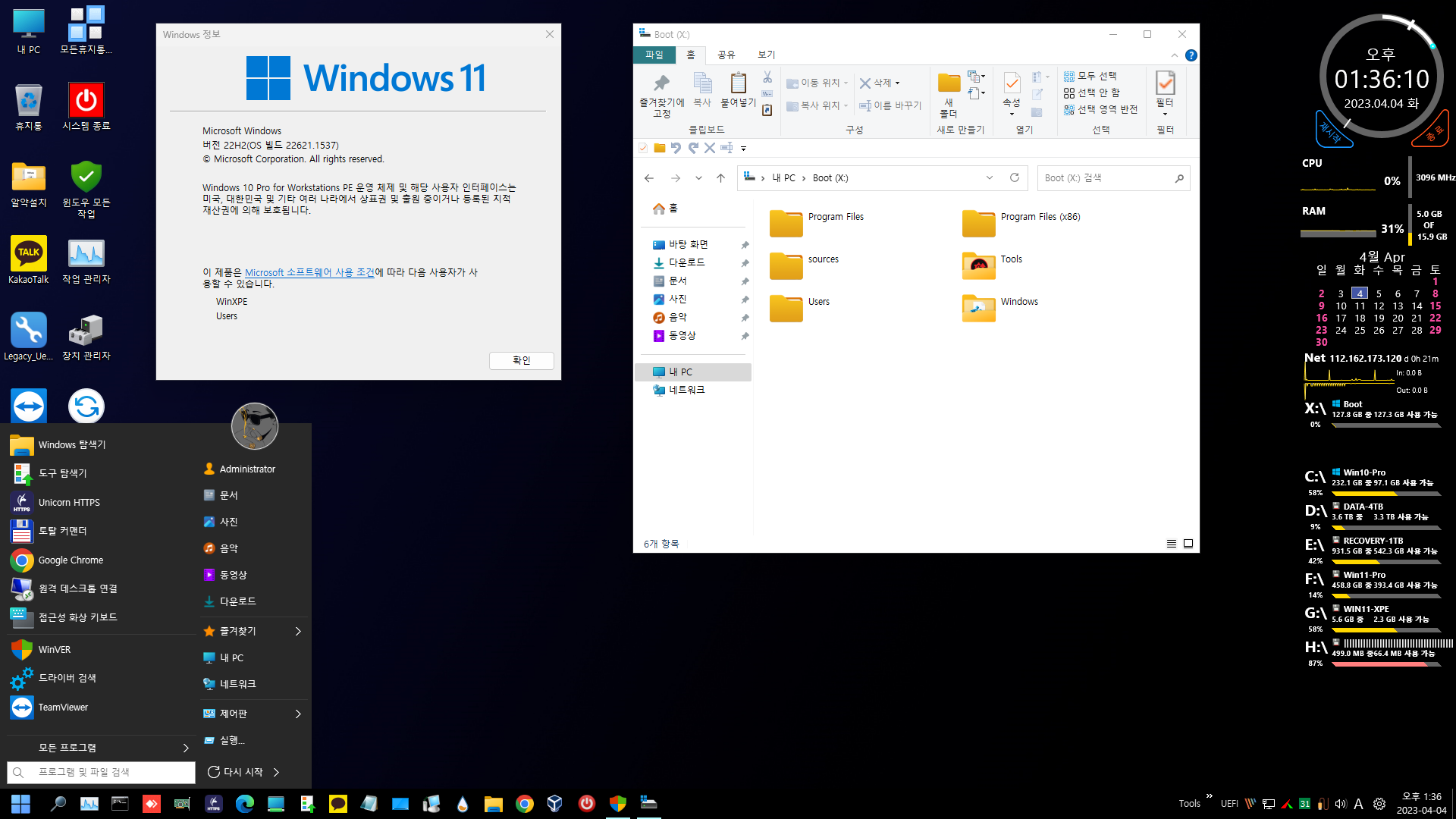Click the delete X in quick access toolbar
Image resolution: width=1456 pixels, height=819 pixels.
[x=710, y=148]
